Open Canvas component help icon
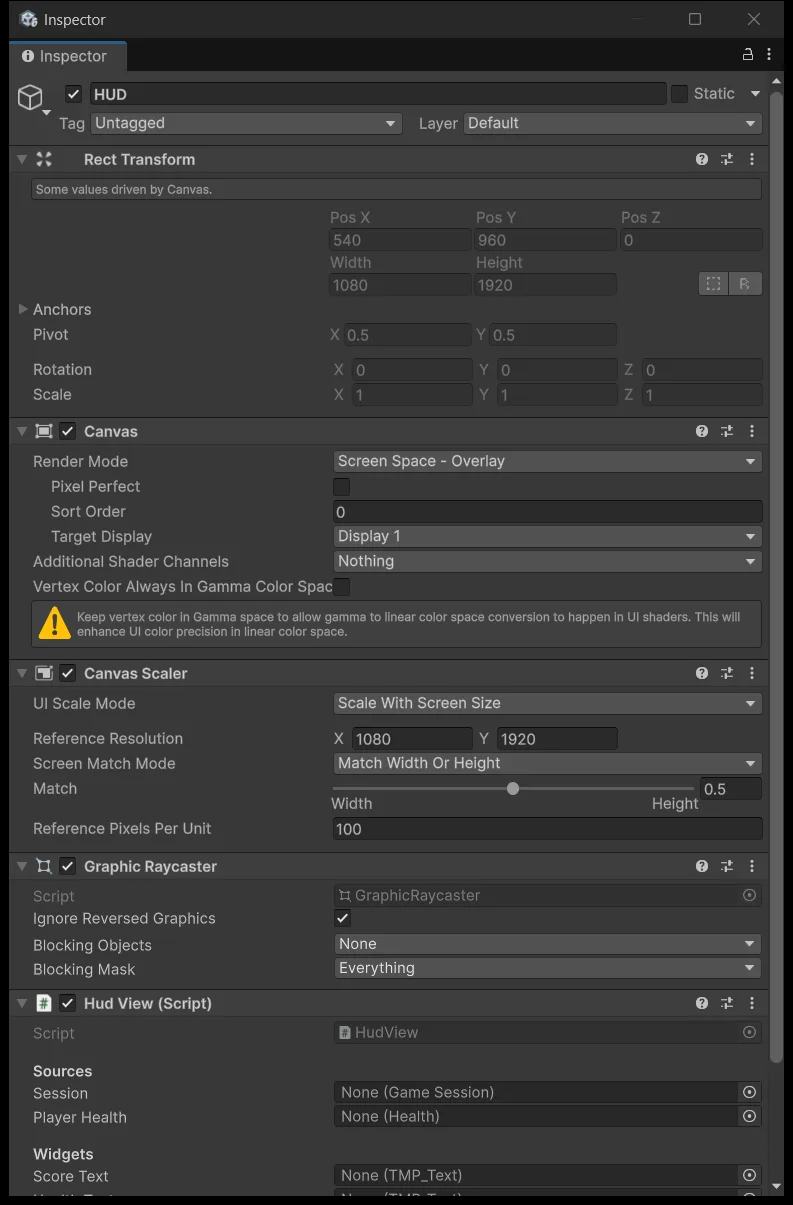This screenshot has width=793, height=1205. 702,431
